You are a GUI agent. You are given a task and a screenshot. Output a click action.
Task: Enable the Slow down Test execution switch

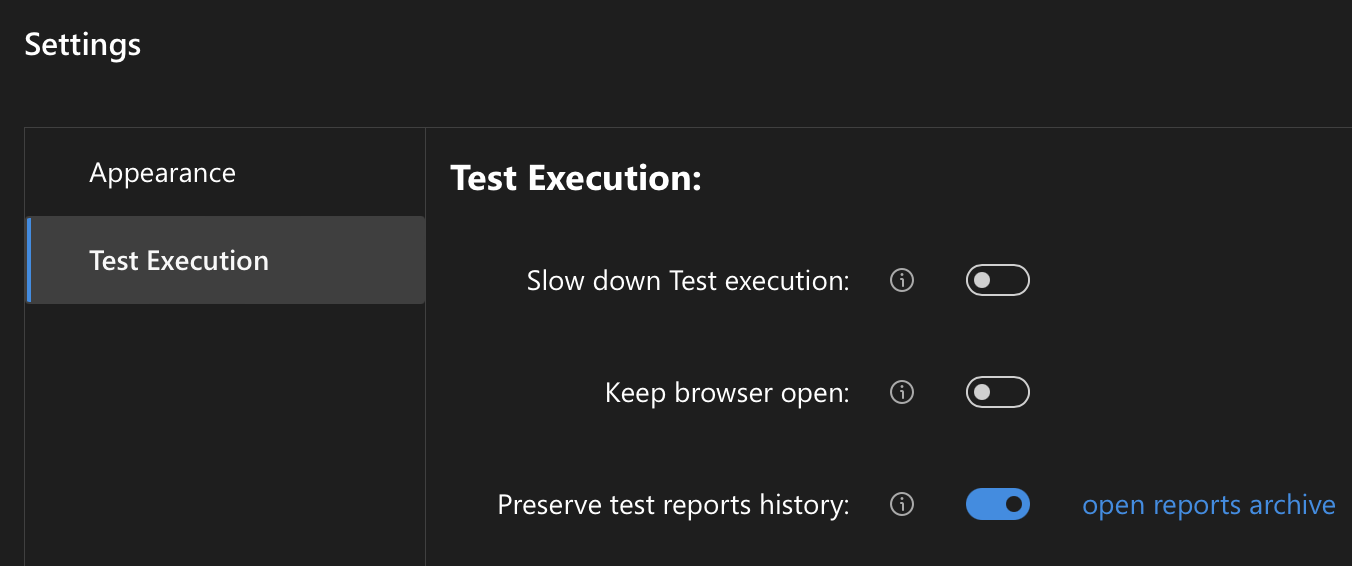coord(997,281)
